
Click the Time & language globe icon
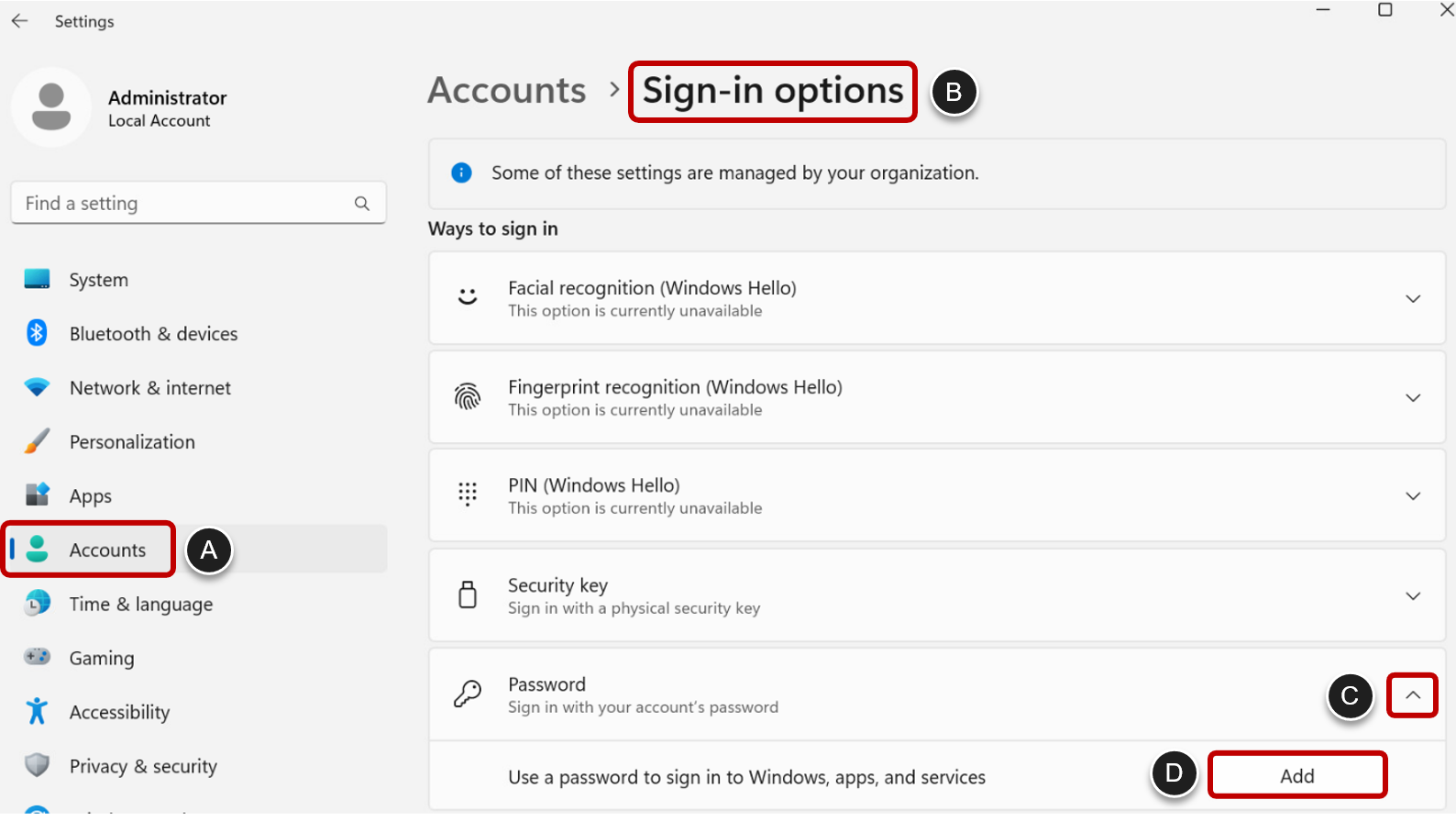[38, 603]
